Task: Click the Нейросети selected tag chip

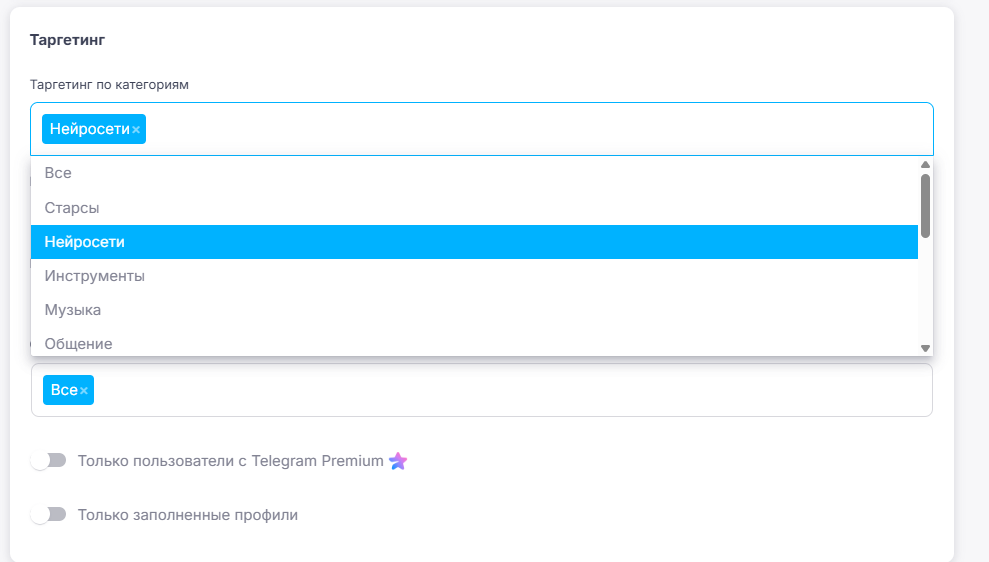Action: tap(89, 130)
